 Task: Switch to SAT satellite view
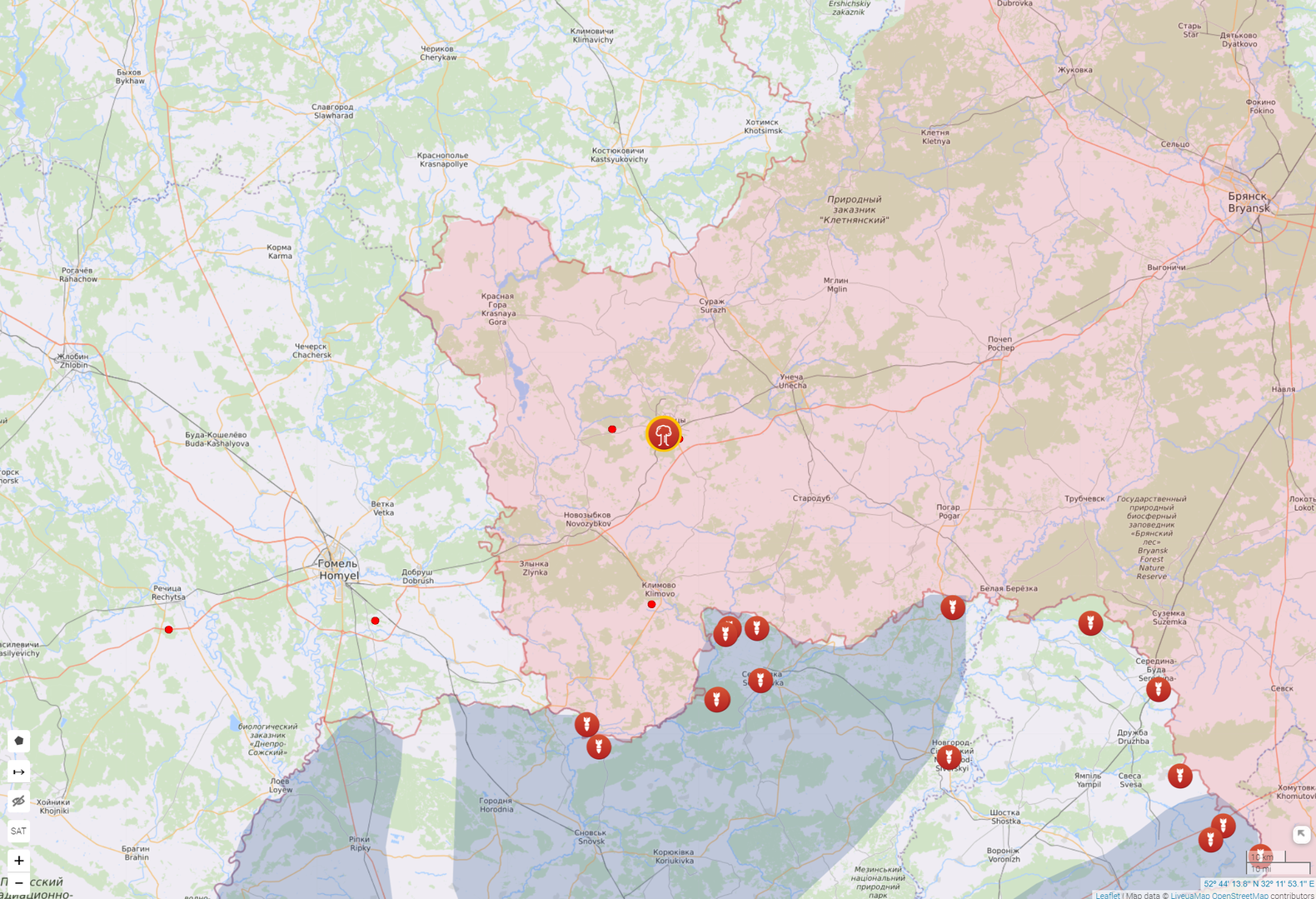point(18,831)
